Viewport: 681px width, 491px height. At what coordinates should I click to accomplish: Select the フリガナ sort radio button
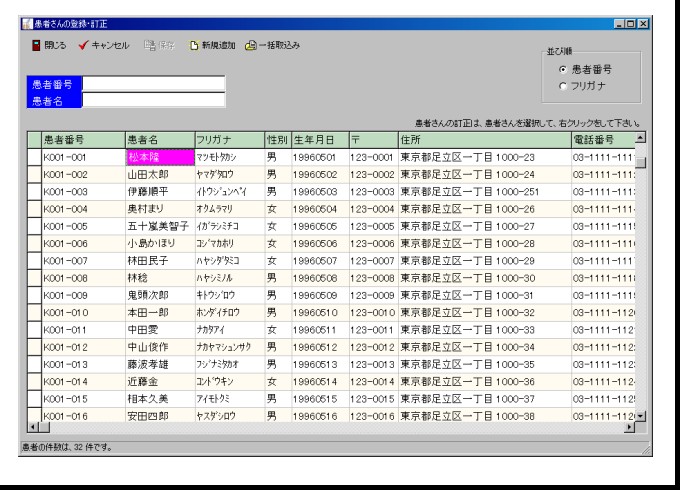coord(563,86)
